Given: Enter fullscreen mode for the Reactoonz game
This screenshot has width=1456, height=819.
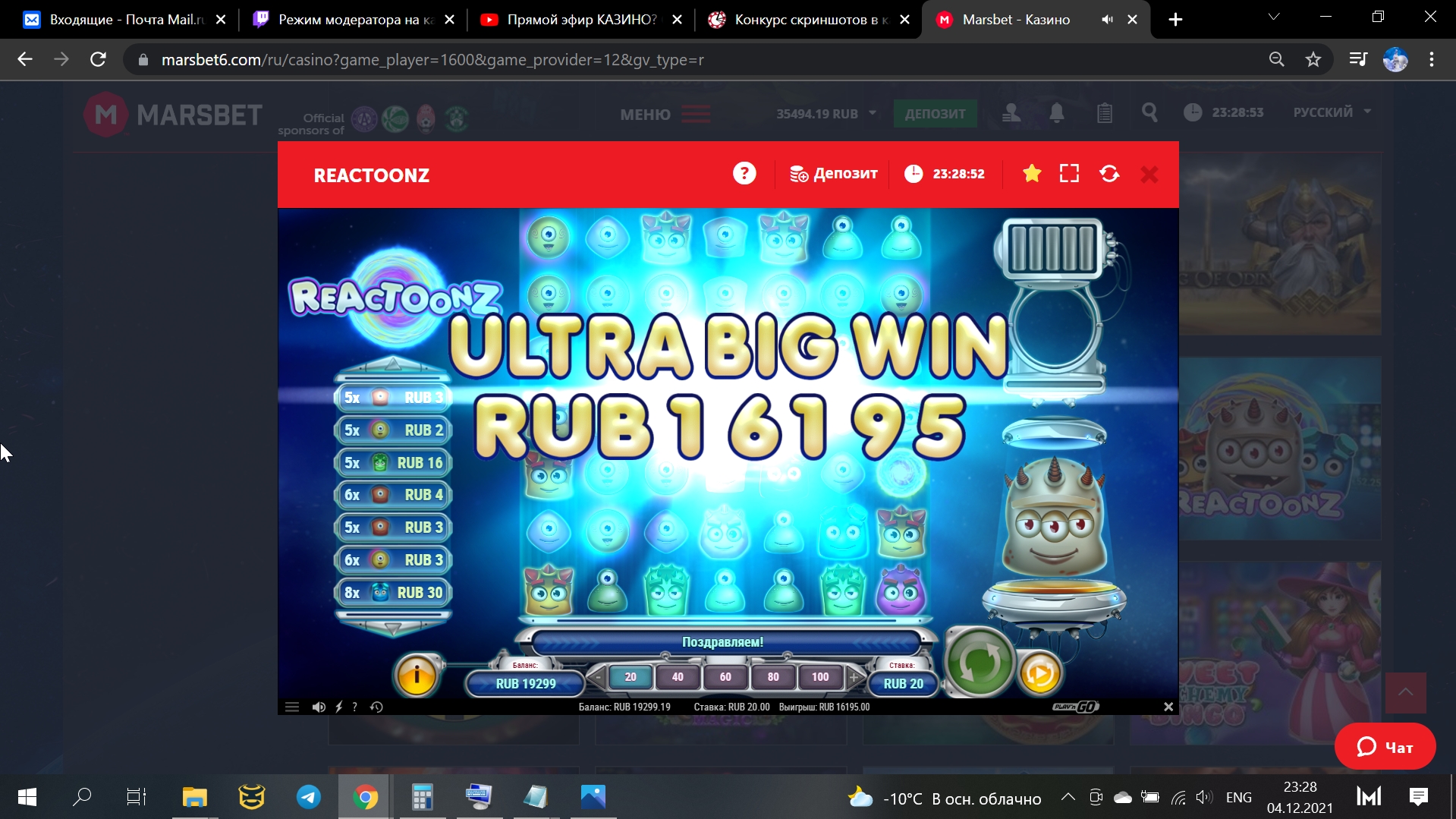Looking at the screenshot, I should point(1069,174).
